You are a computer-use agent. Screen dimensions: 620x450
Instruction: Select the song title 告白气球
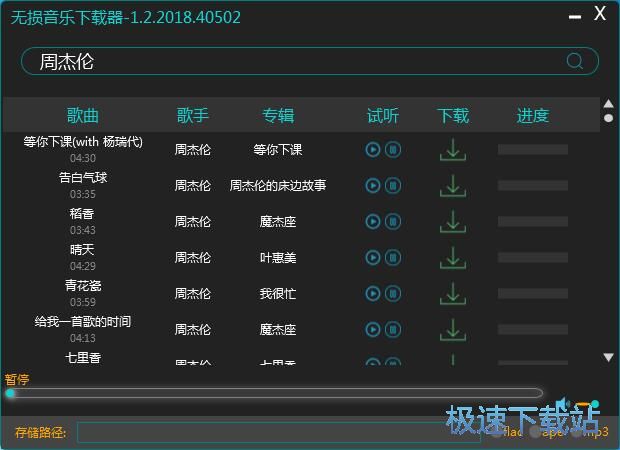pyautogui.click(x=83, y=178)
